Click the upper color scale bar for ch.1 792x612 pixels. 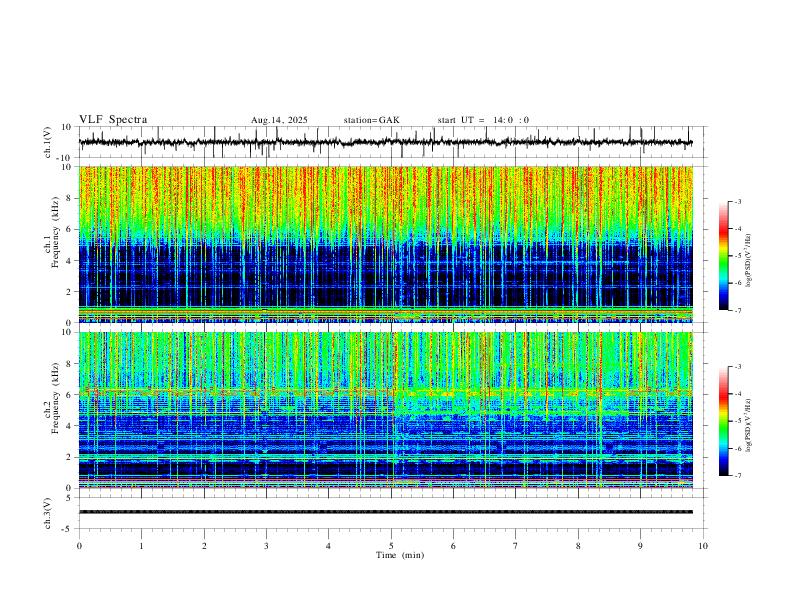point(723,256)
